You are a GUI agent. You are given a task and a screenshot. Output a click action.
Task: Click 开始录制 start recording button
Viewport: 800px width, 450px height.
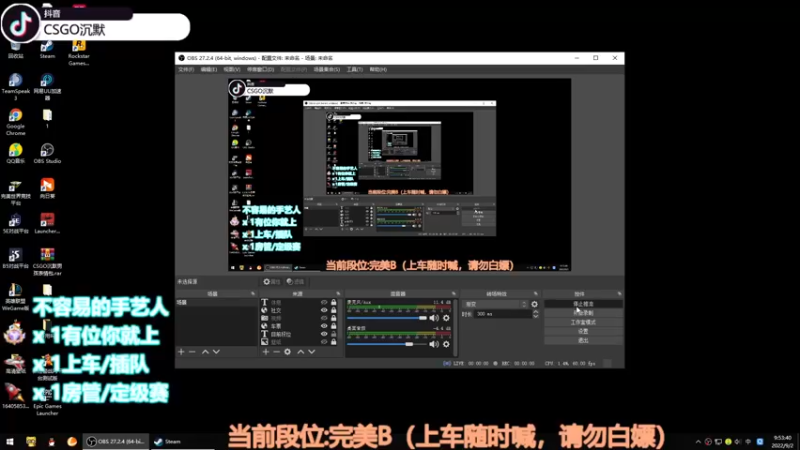pyautogui.click(x=583, y=313)
